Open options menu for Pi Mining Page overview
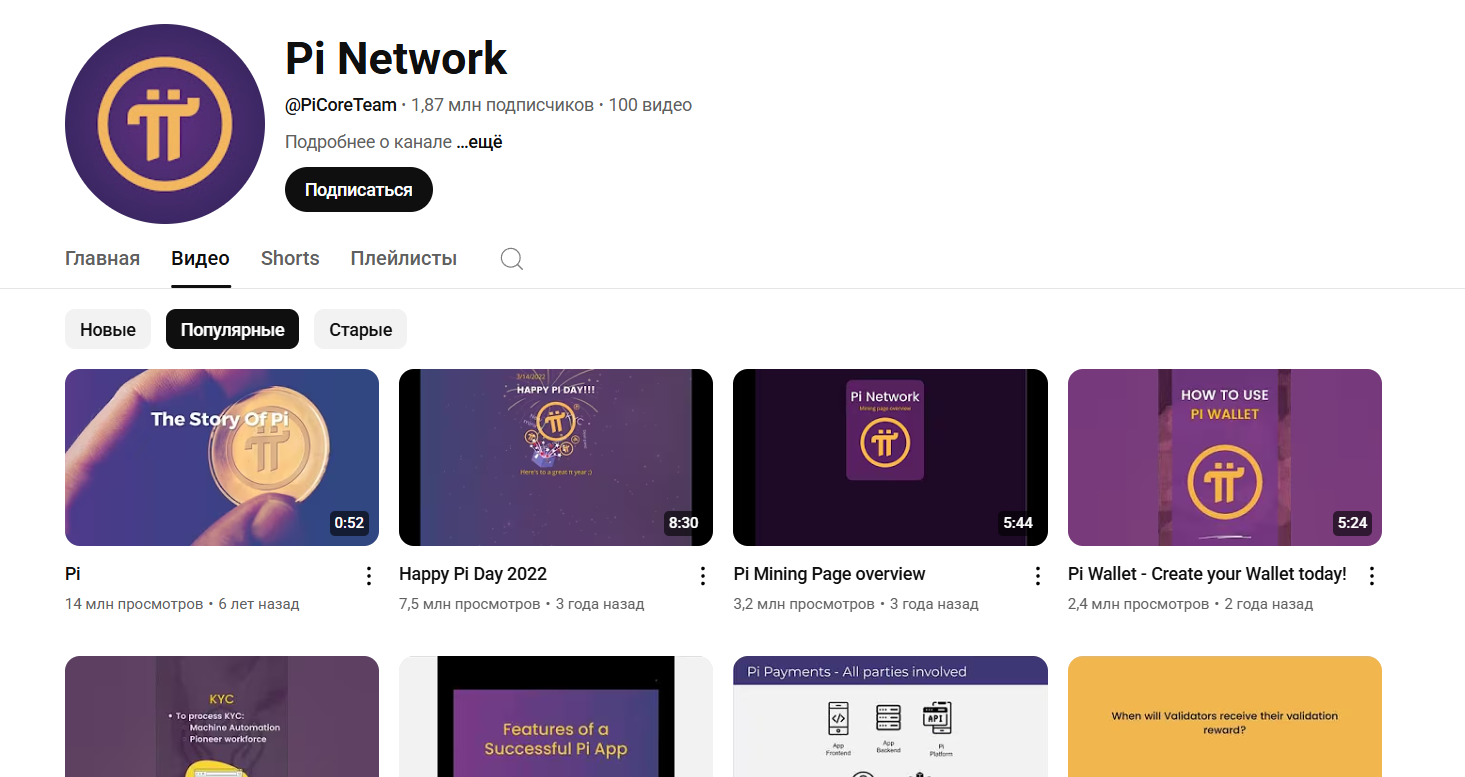 [x=1037, y=576]
